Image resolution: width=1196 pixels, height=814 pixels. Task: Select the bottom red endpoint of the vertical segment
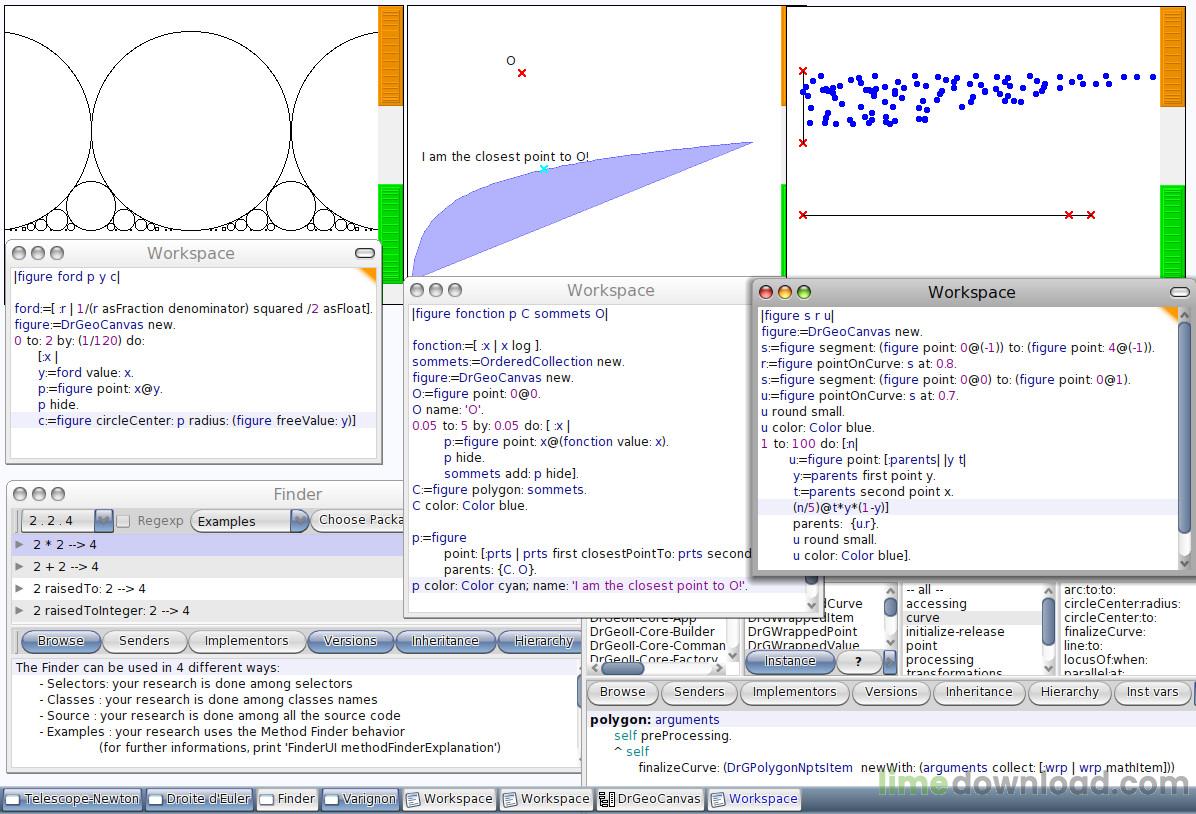pyautogui.click(x=802, y=143)
